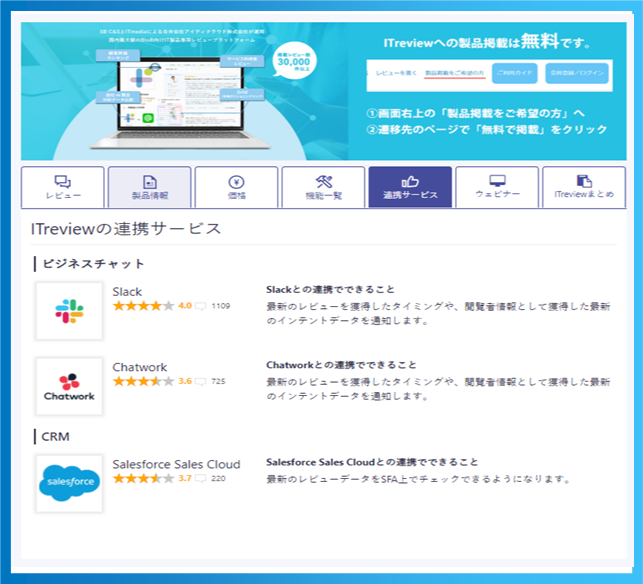Click the ITreviewへの製品掲載は無料です banner headline
Image resolution: width=643 pixels, height=584 pixels.
487,42
